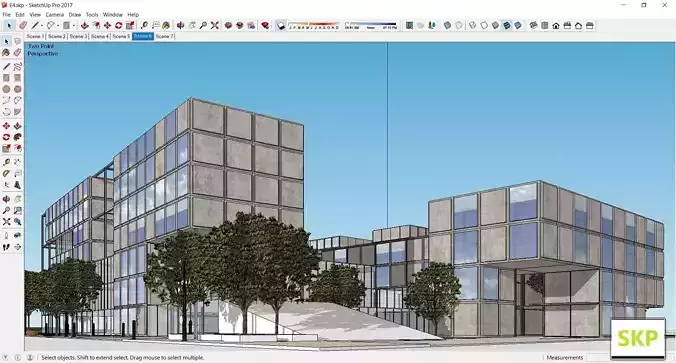676x363 pixels.
Task: Enable Shaded face style
Action: tap(495, 25)
